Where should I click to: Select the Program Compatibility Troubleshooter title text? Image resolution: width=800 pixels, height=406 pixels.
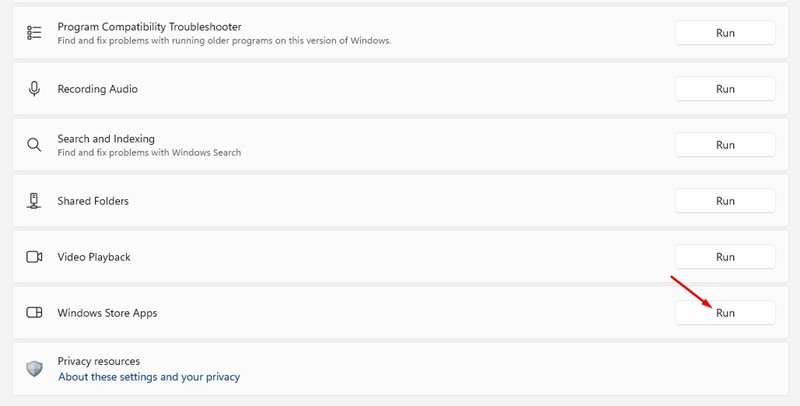[149, 27]
